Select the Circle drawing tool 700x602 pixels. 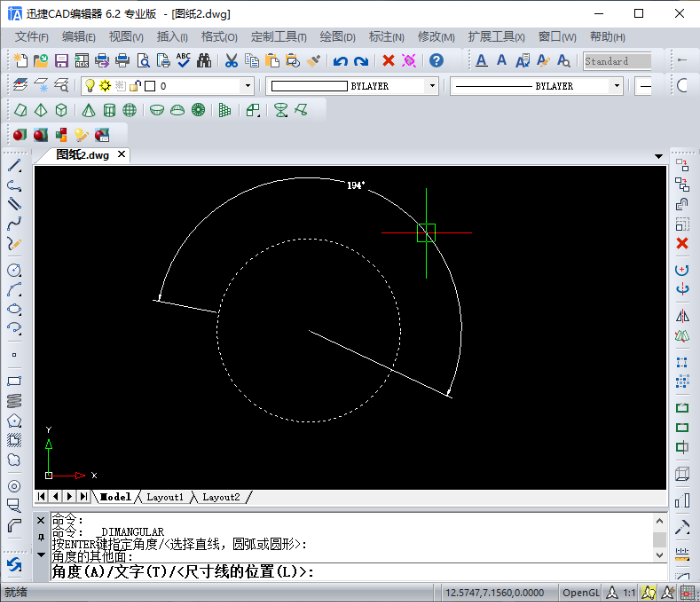(x=14, y=270)
